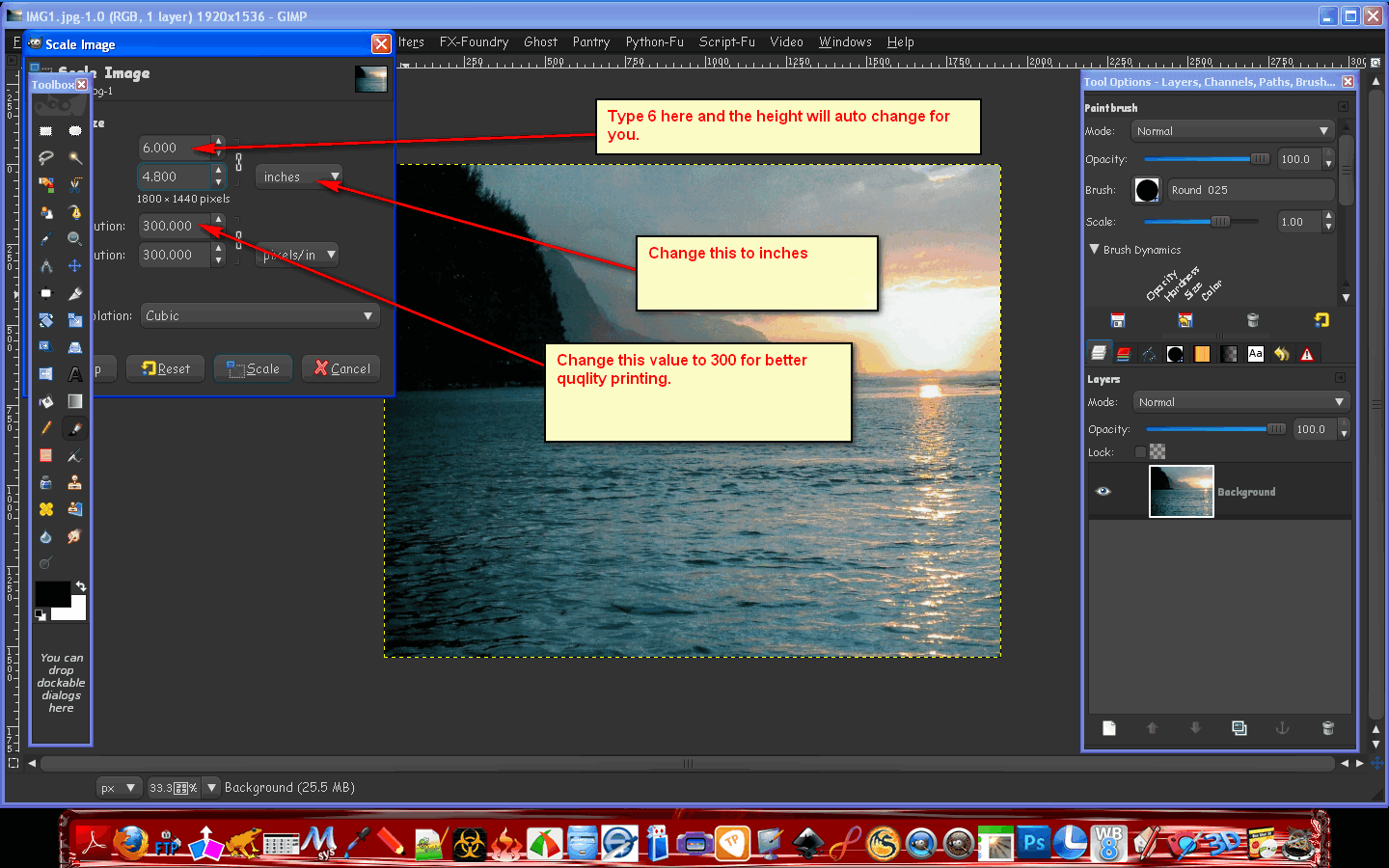Pick the Scale tool in Toolbox
Screen dimensions: 1389x868
[x=74, y=320]
